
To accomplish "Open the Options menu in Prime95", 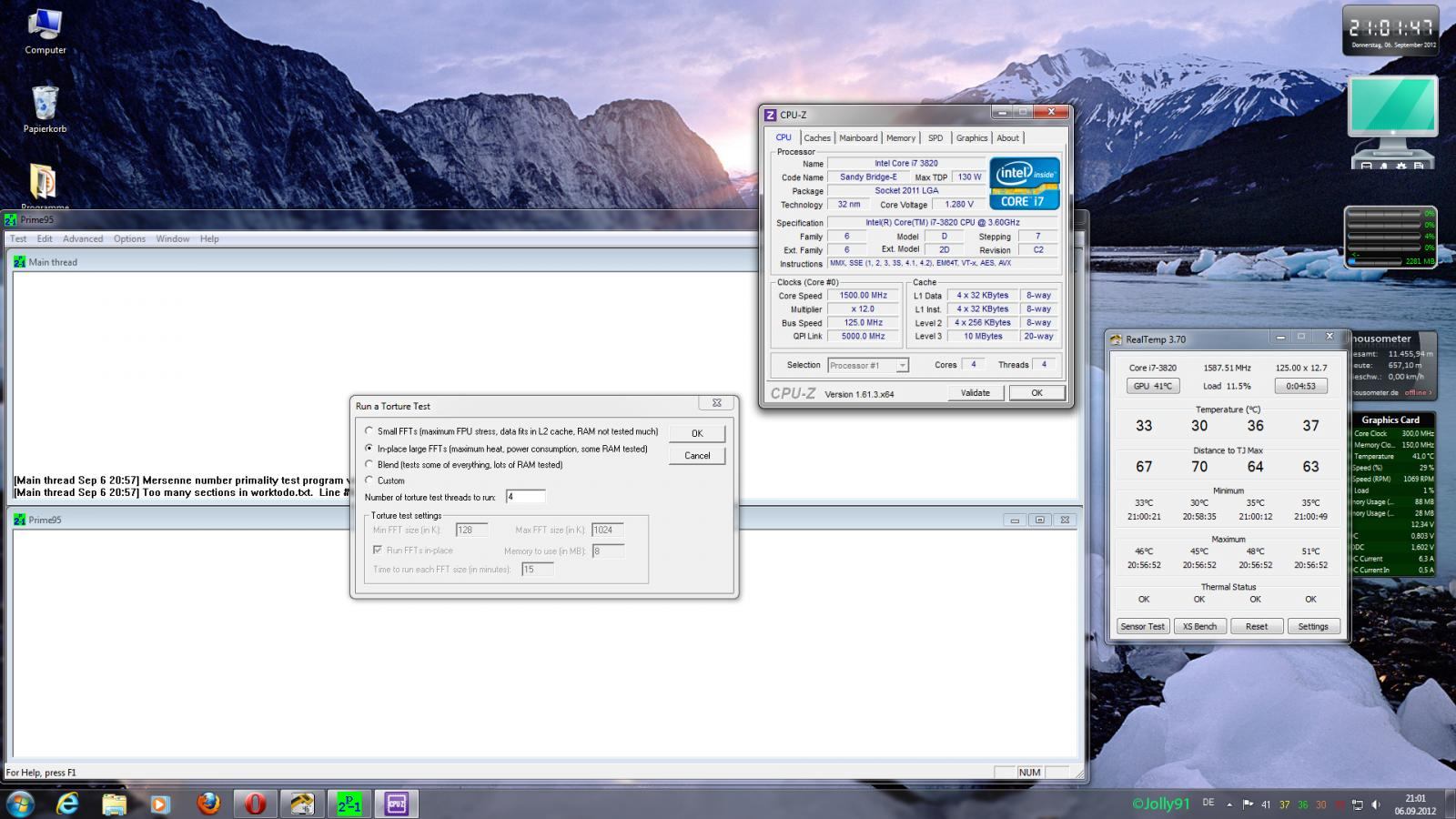I will pos(129,238).
